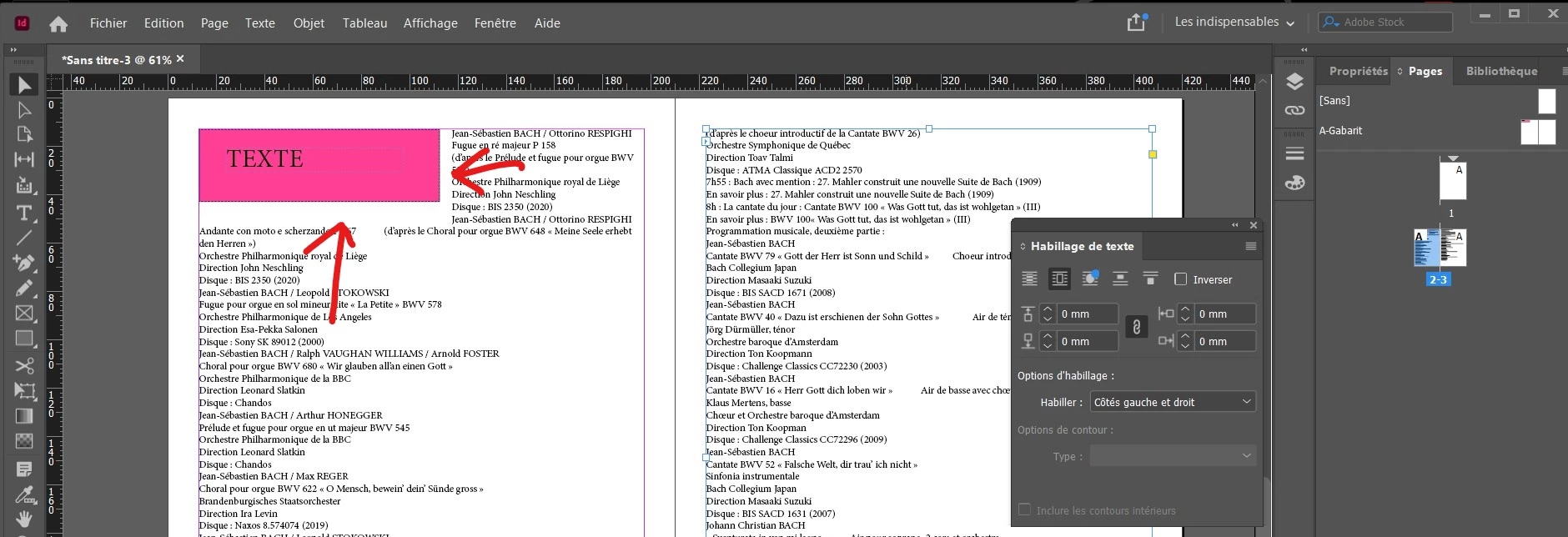The width and height of the screenshot is (1568, 537).
Task: Select the Rectangle shape tool
Action: click(x=24, y=339)
